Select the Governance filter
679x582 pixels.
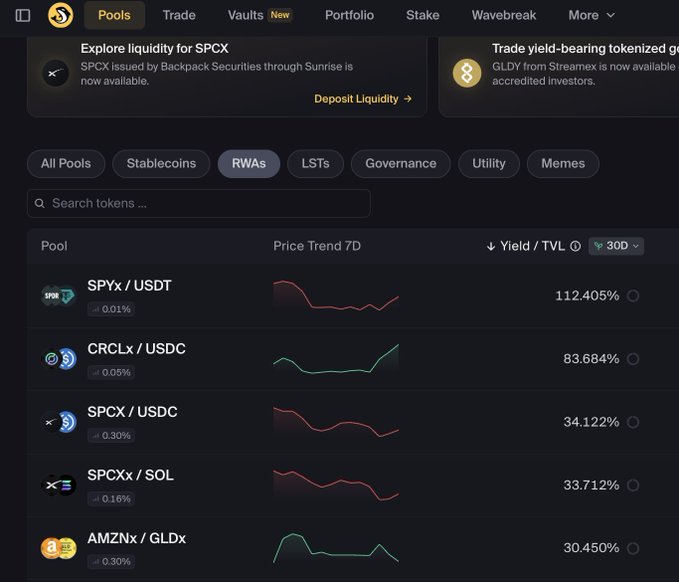click(401, 164)
